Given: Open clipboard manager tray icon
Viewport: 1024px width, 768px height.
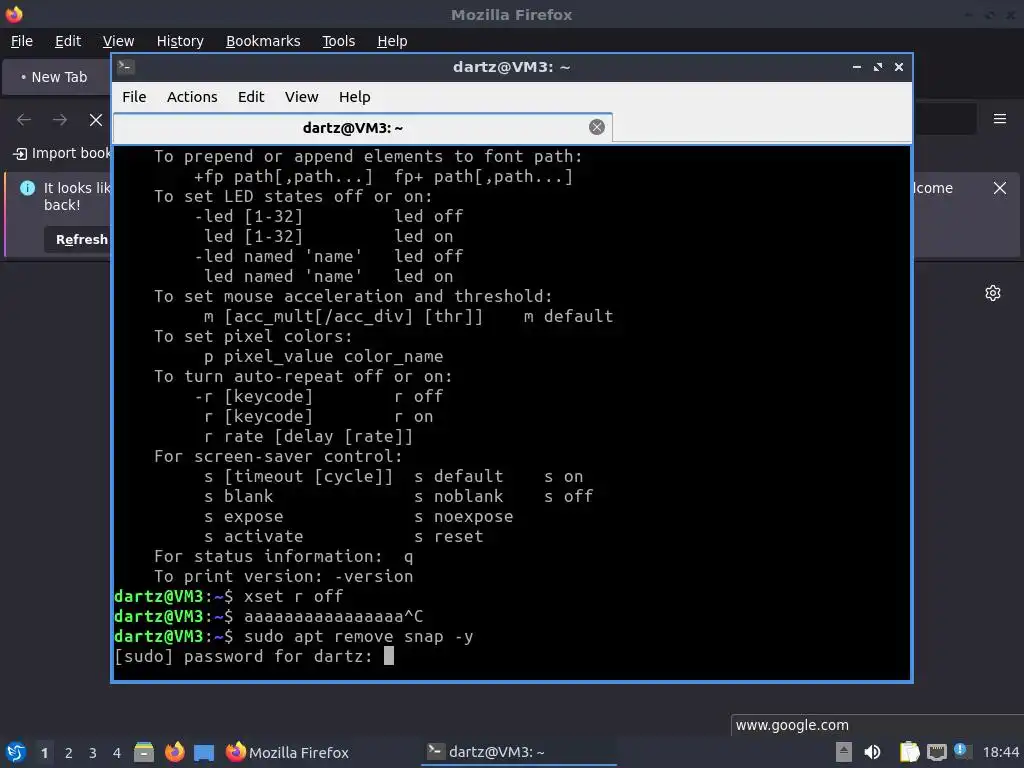Looking at the screenshot, I should (909, 752).
